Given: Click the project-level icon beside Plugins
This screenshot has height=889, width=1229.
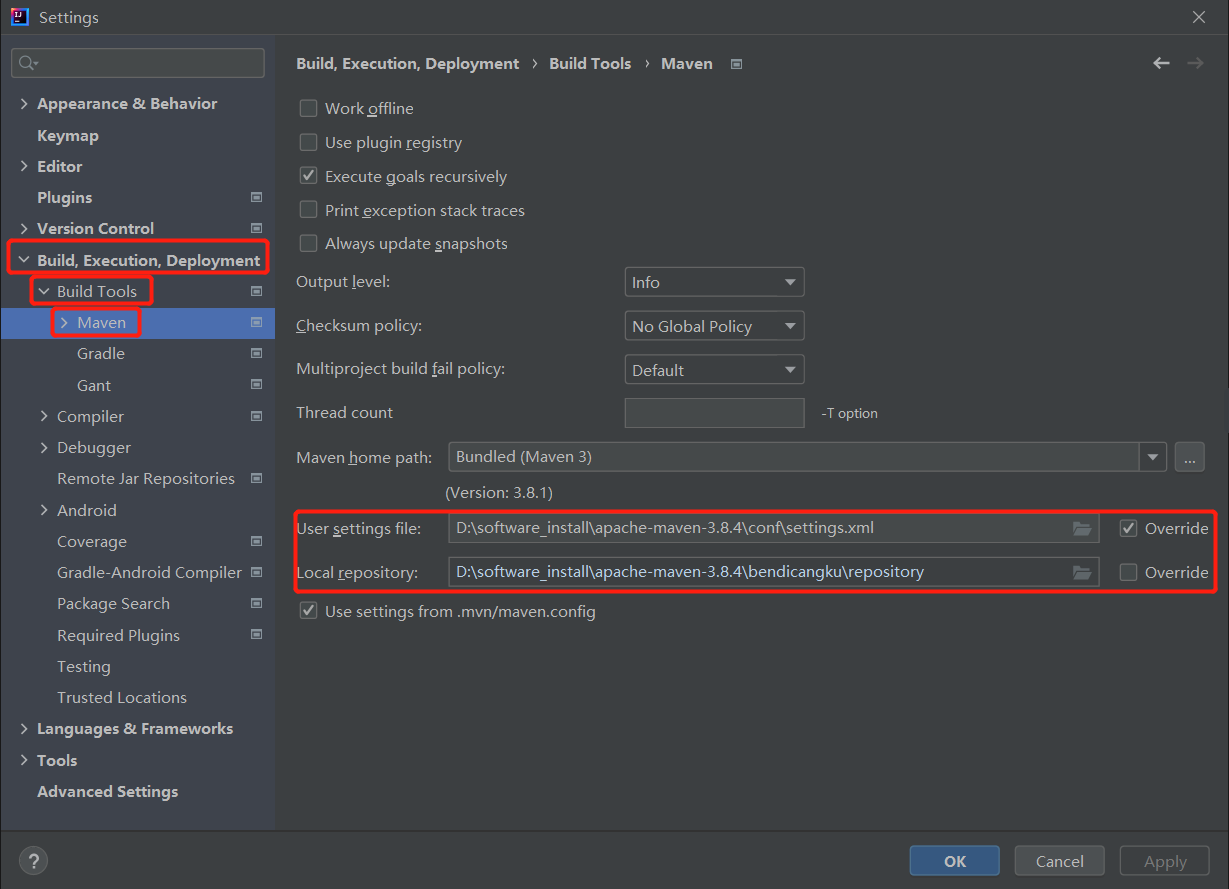Looking at the screenshot, I should point(256,198).
